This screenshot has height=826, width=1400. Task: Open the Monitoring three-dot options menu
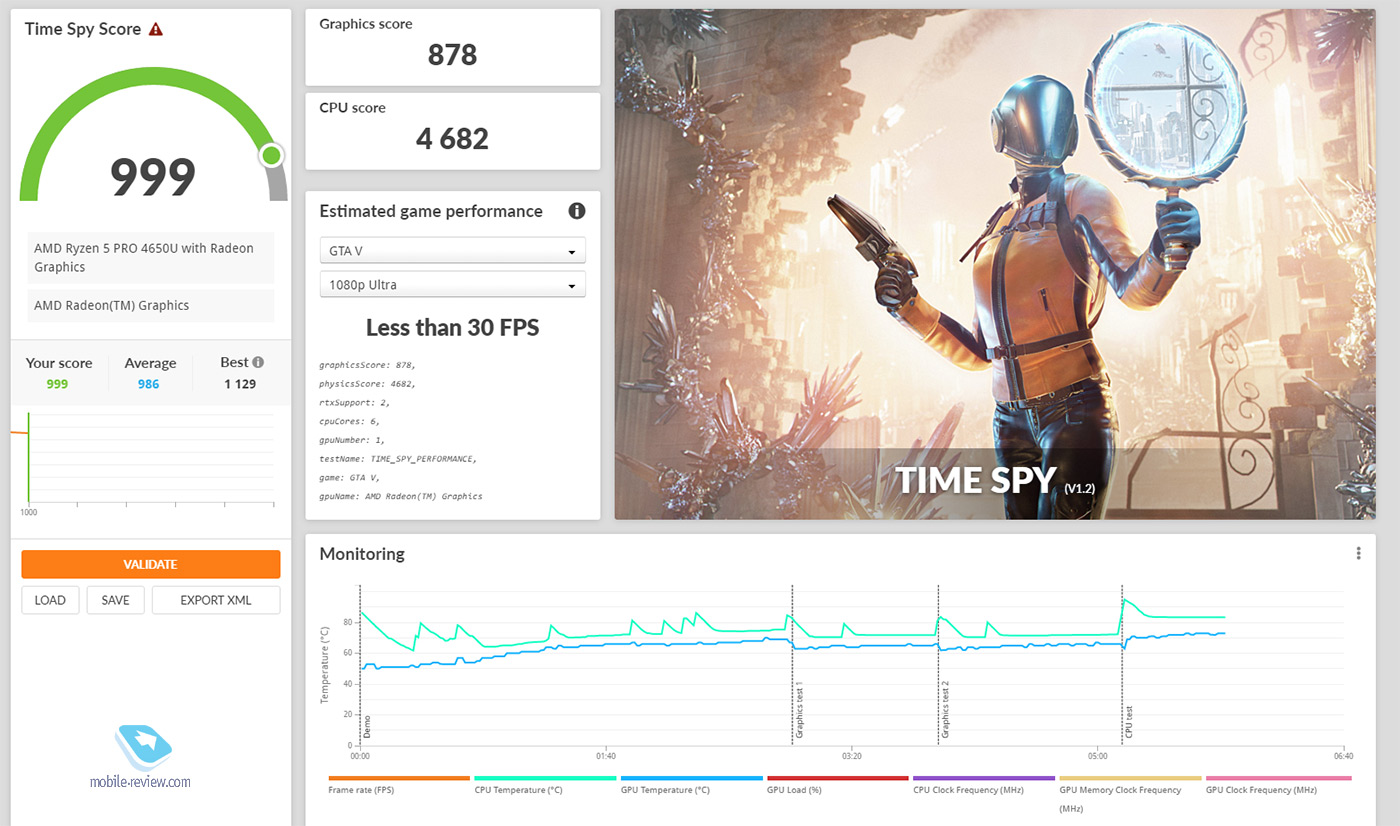[x=1358, y=553]
